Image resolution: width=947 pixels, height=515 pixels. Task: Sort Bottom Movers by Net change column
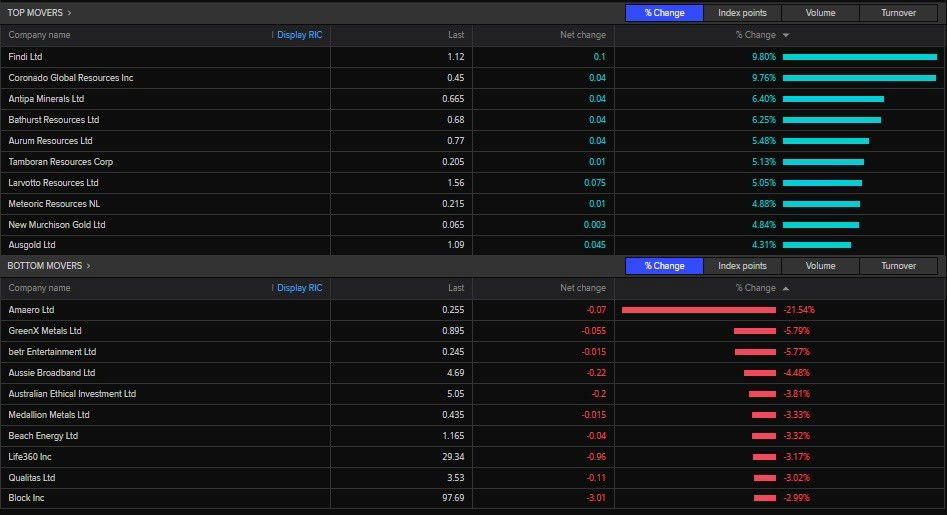coord(583,288)
